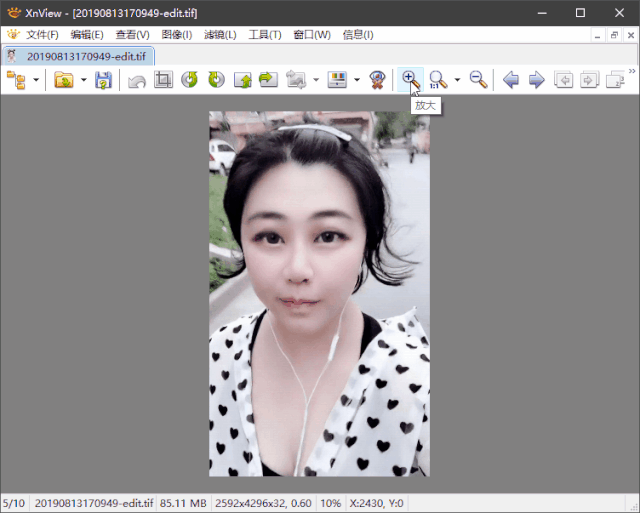Go to next image with right arrow
The height and width of the screenshot is (513, 640).
pos(537,80)
